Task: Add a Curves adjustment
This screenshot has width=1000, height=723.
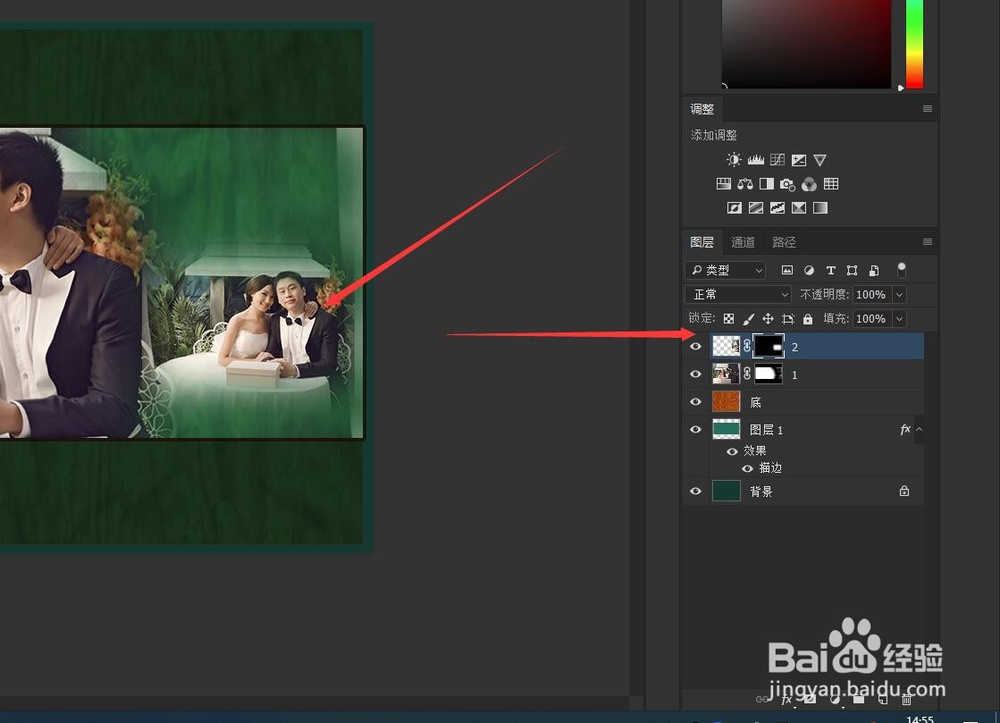Action: click(x=777, y=159)
